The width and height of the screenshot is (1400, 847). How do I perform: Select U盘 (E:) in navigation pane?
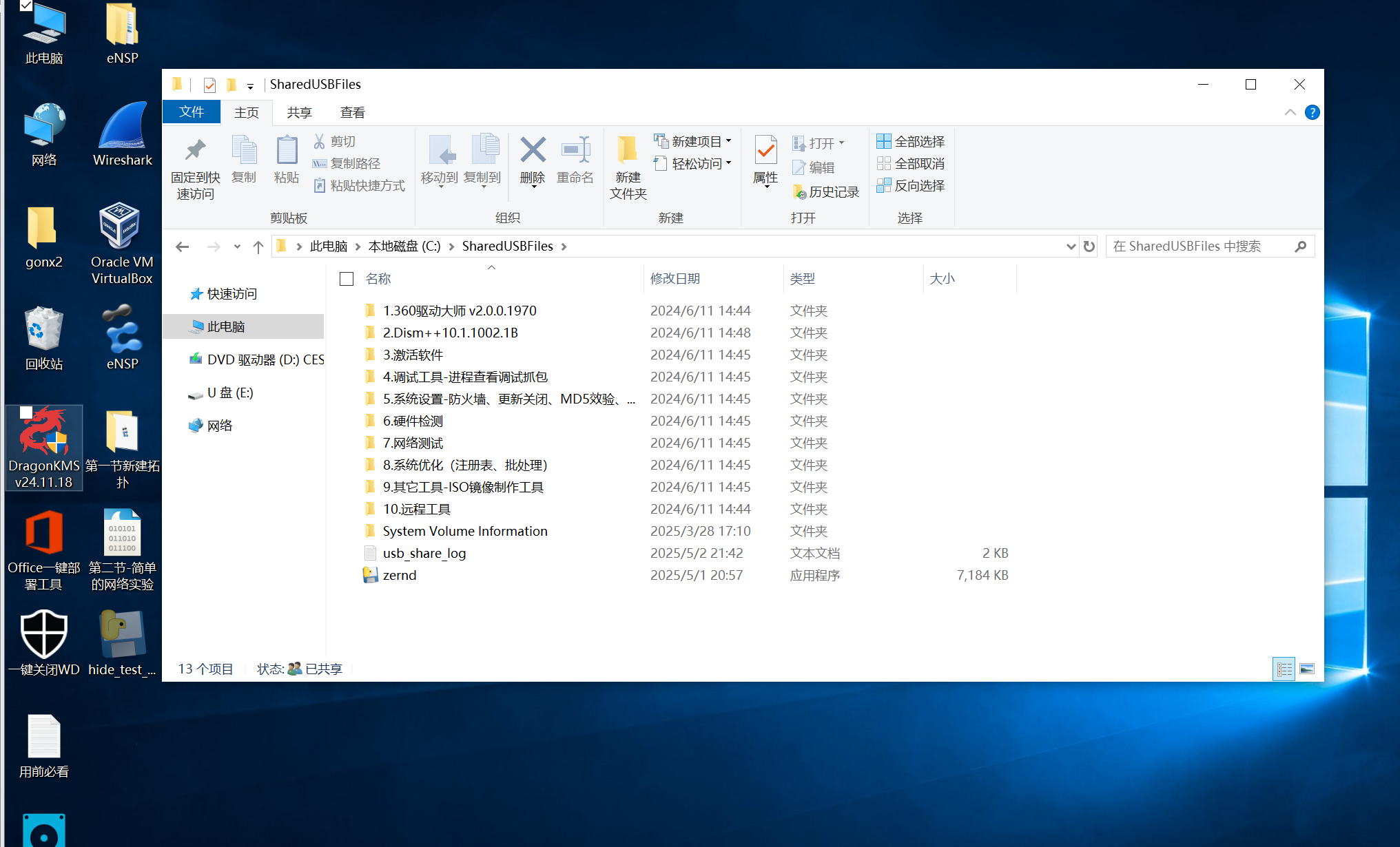coord(230,393)
